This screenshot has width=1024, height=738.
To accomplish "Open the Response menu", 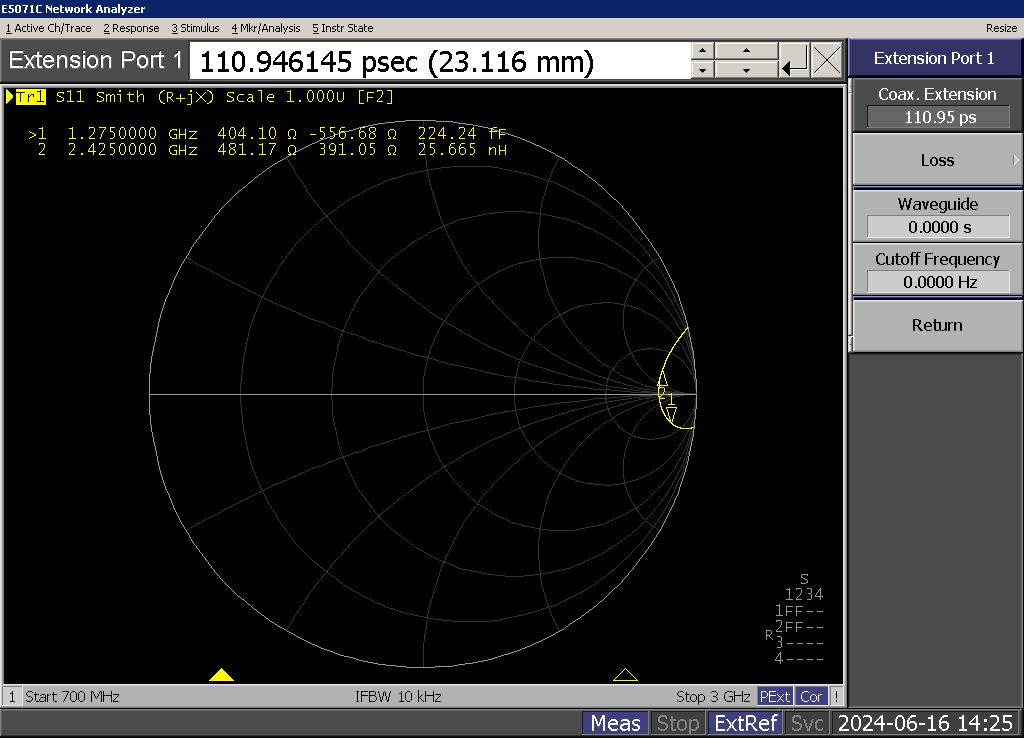I will [131, 28].
